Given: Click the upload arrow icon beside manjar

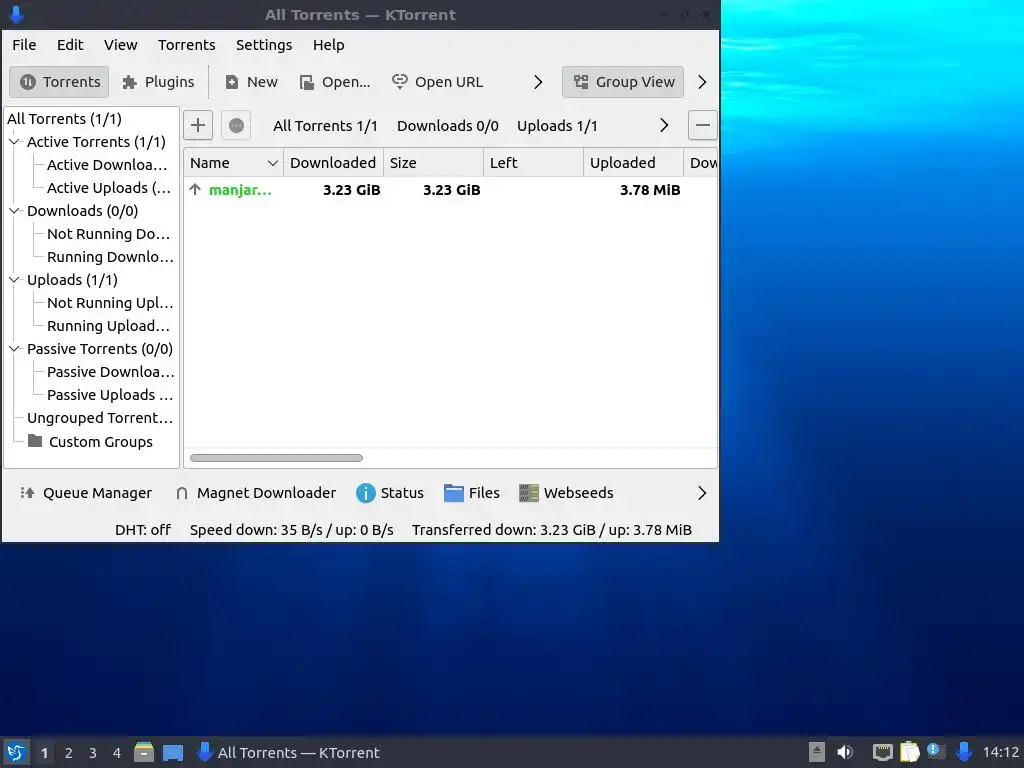Looking at the screenshot, I should coord(195,190).
